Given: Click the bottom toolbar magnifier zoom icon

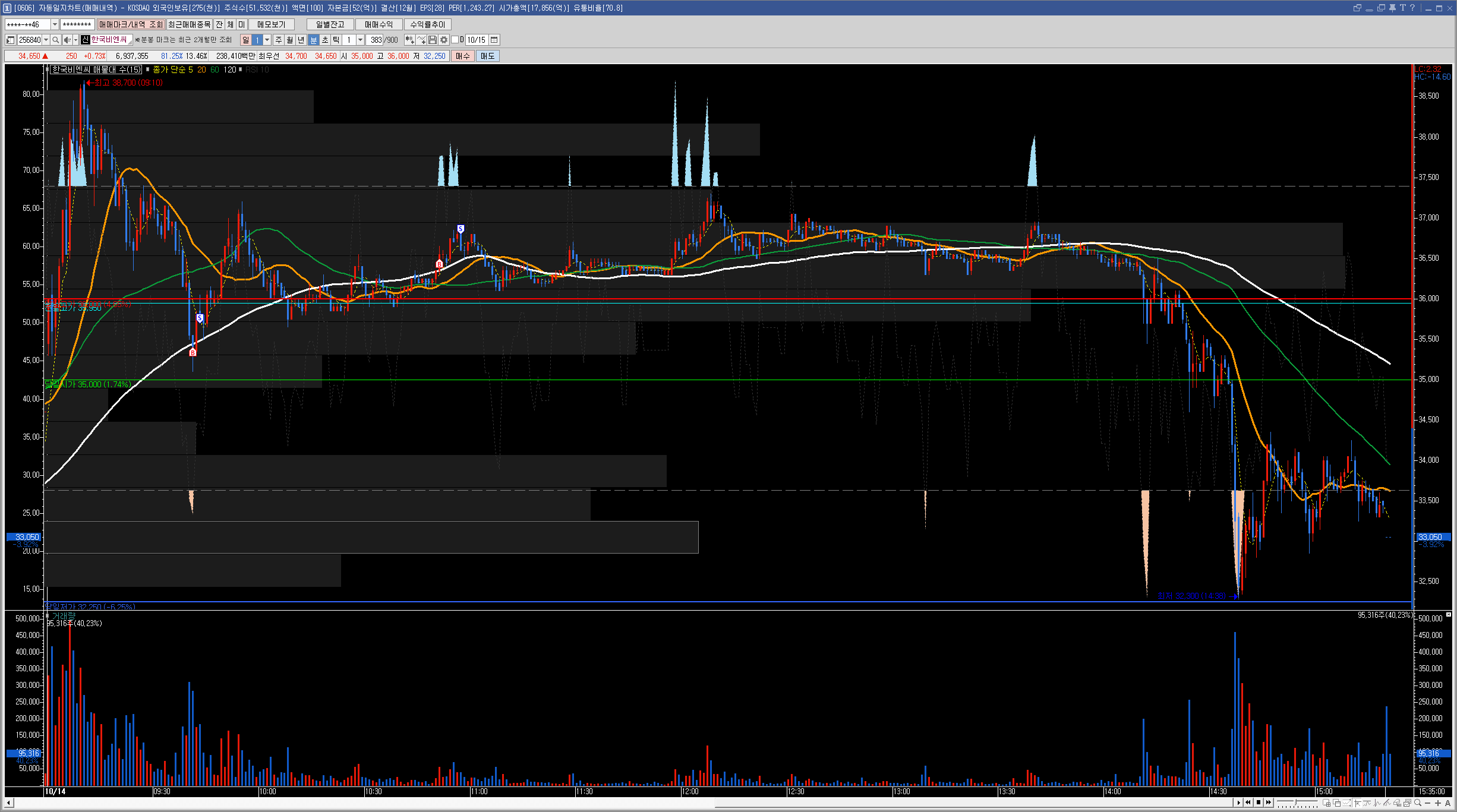Looking at the screenshot, I should (1418, 803).
